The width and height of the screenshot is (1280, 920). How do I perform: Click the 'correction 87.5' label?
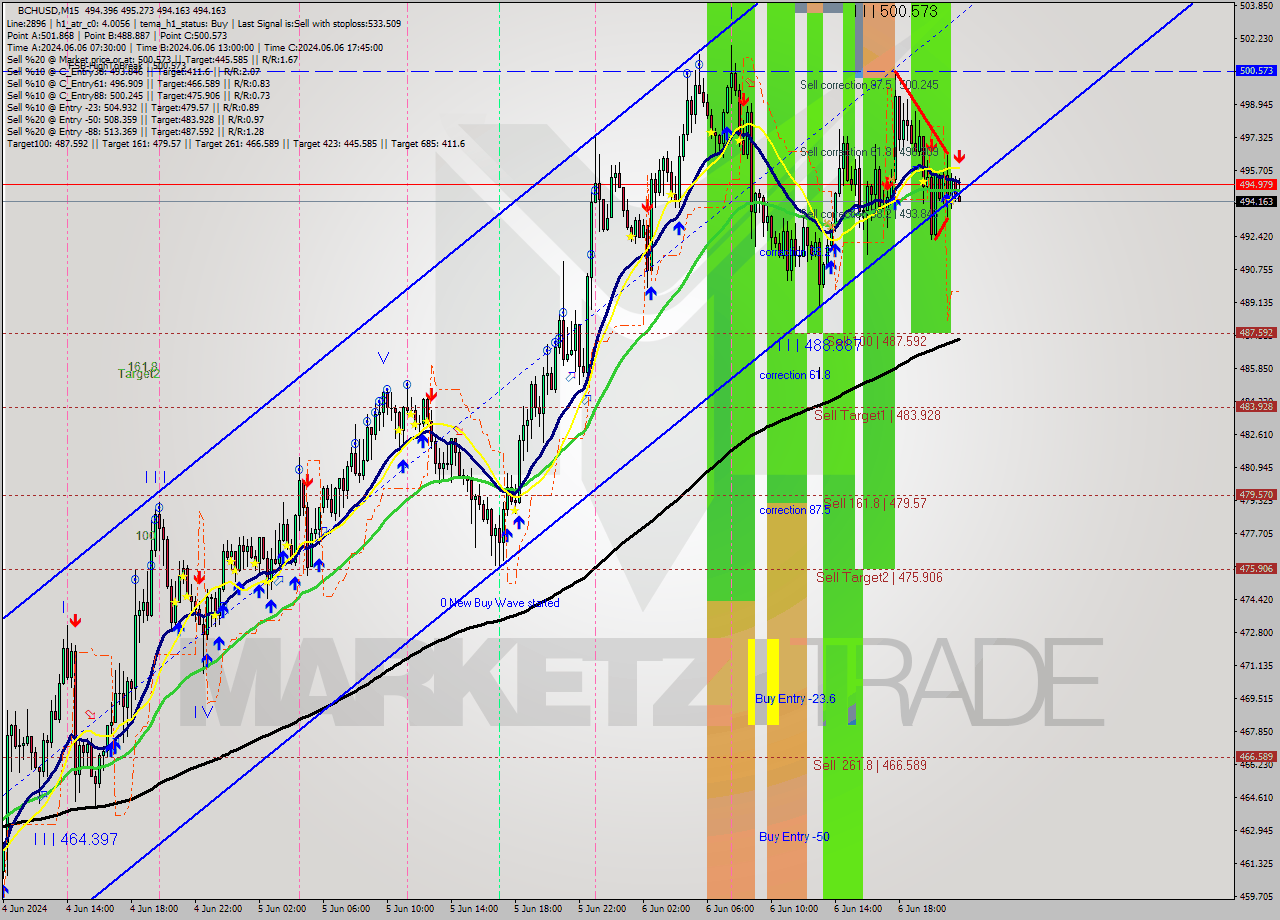tap(794, 510)
